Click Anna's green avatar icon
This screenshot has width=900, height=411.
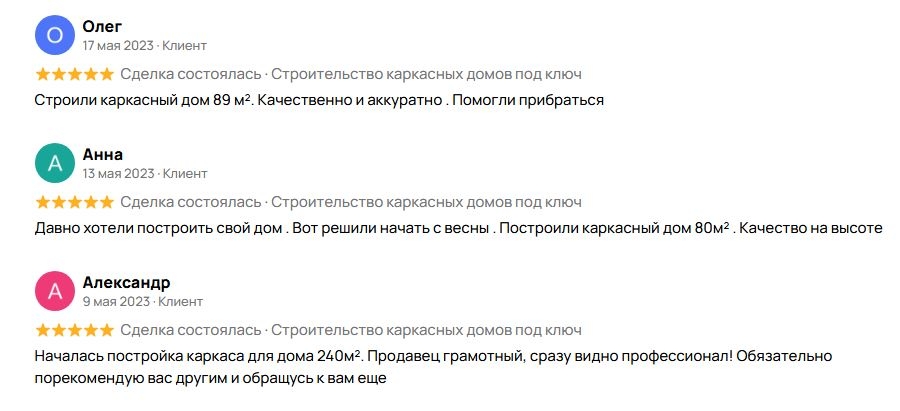click(x=54, y=164)
